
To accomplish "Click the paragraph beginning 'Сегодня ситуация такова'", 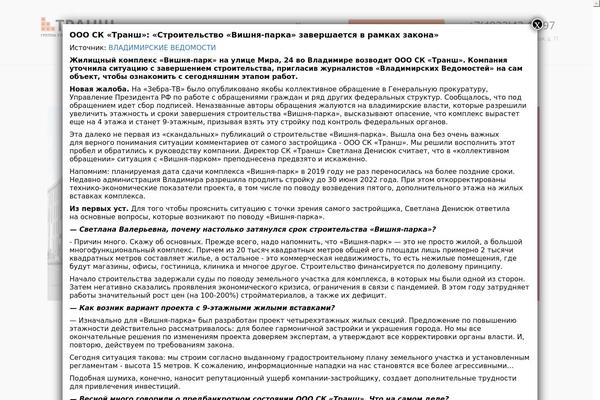I will tap(299, 361).
